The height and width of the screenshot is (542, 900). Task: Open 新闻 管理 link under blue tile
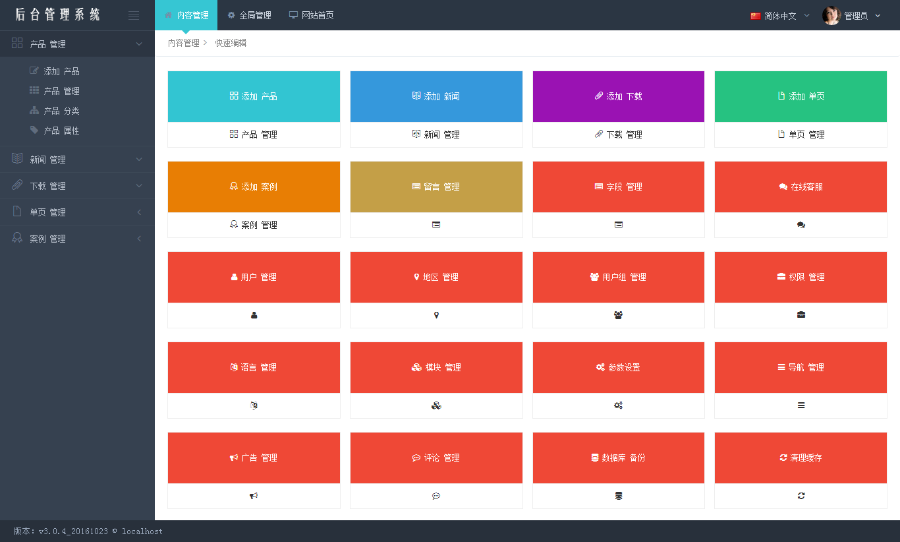pos(436,134)
